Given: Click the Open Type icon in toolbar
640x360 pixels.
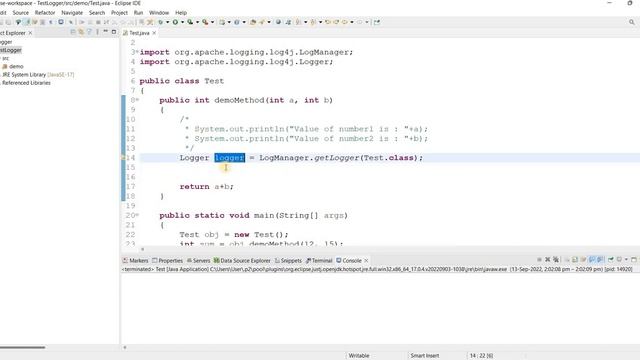Looking at the screenshot, I should pos(253,22).
